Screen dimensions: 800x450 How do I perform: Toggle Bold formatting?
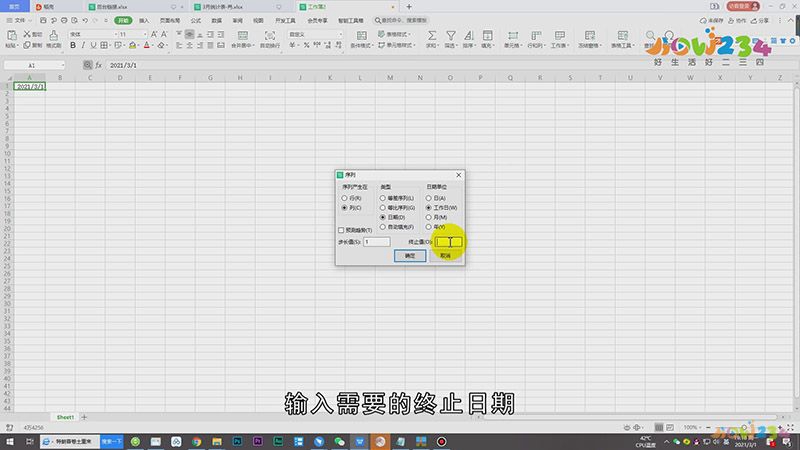pyautogui.click(x=73, y=45)
